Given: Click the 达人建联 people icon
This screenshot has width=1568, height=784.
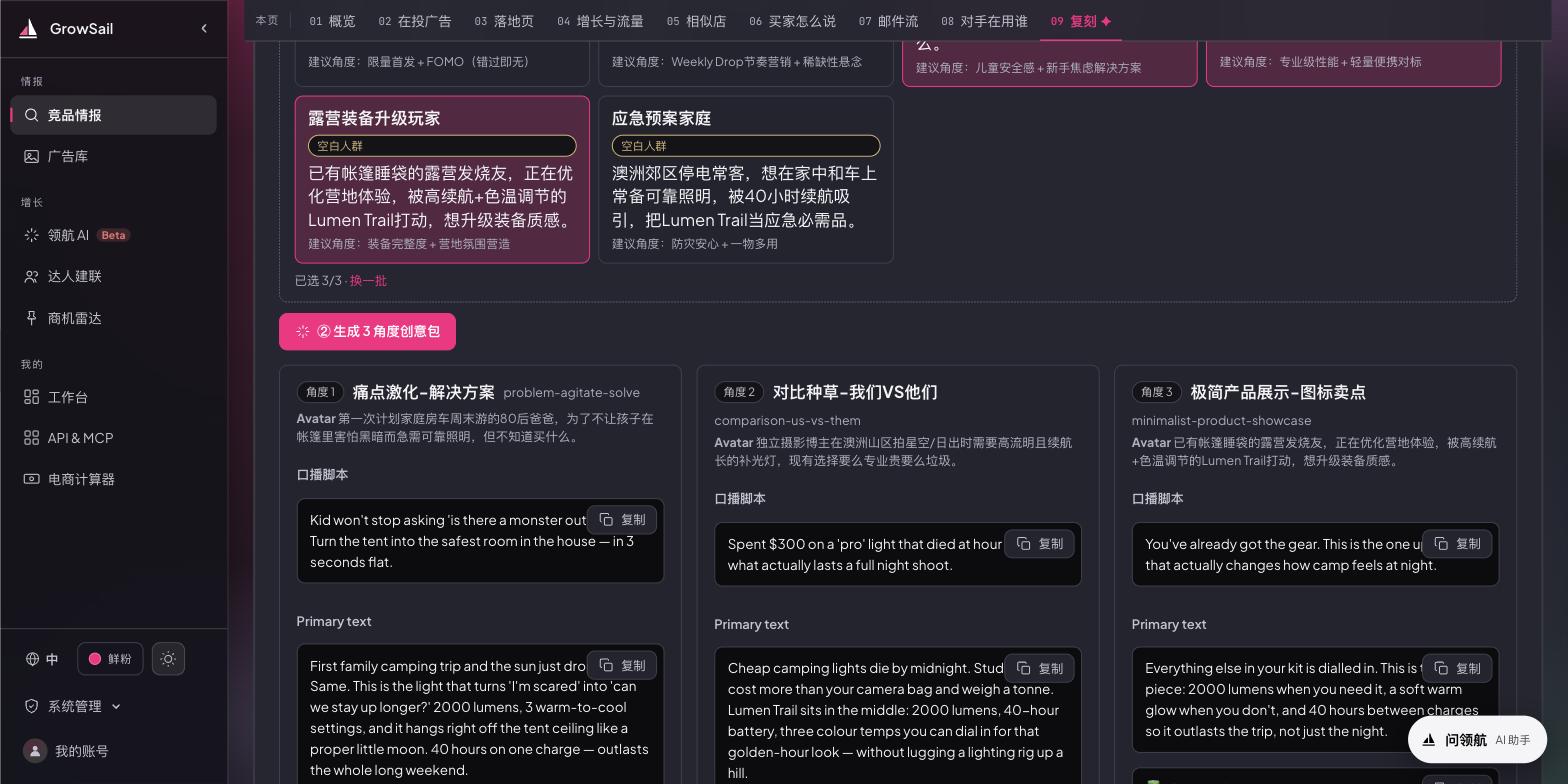Looking at the screenshot, I should coord(31,276).
